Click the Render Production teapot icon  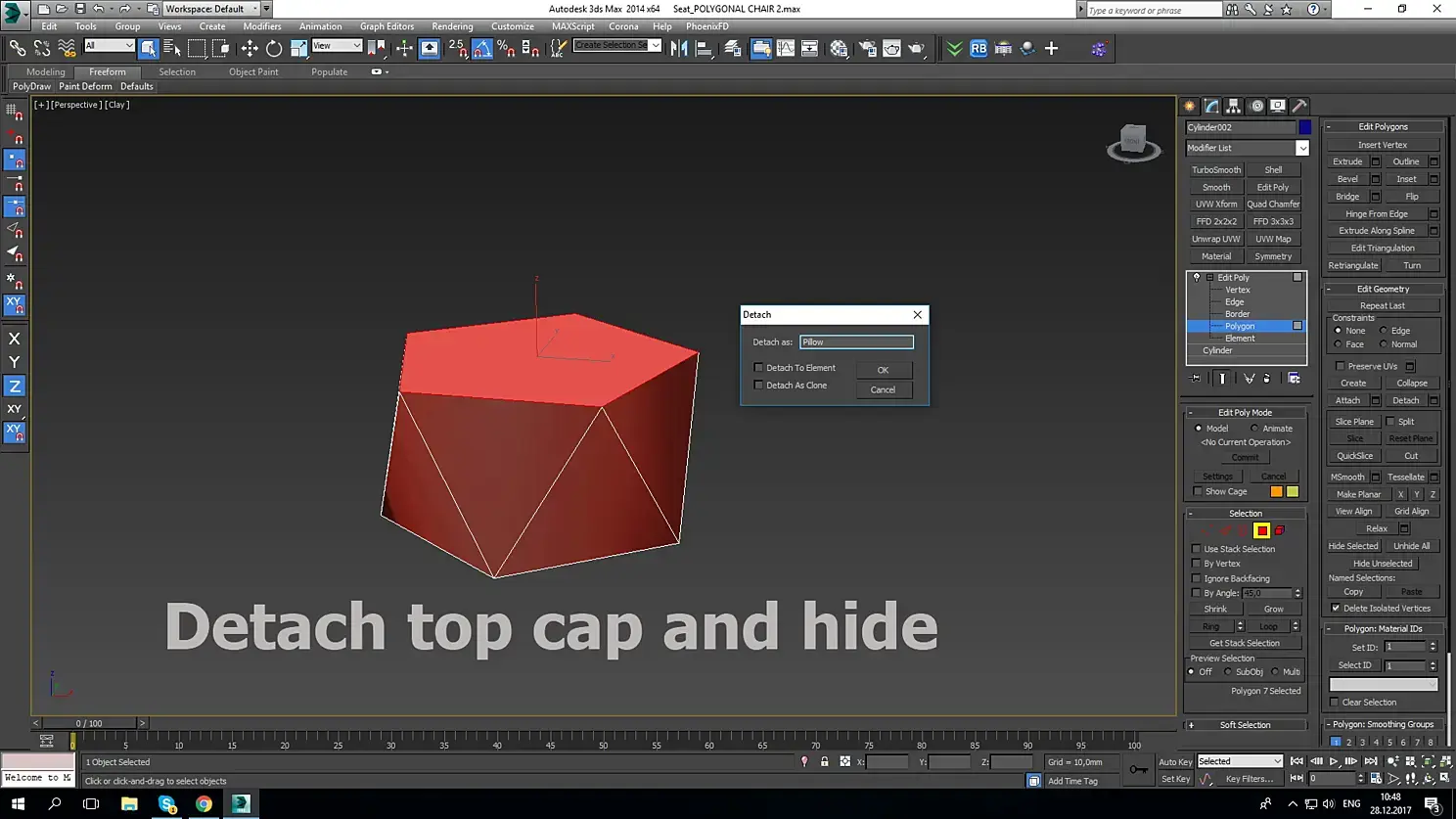point(916,48)
